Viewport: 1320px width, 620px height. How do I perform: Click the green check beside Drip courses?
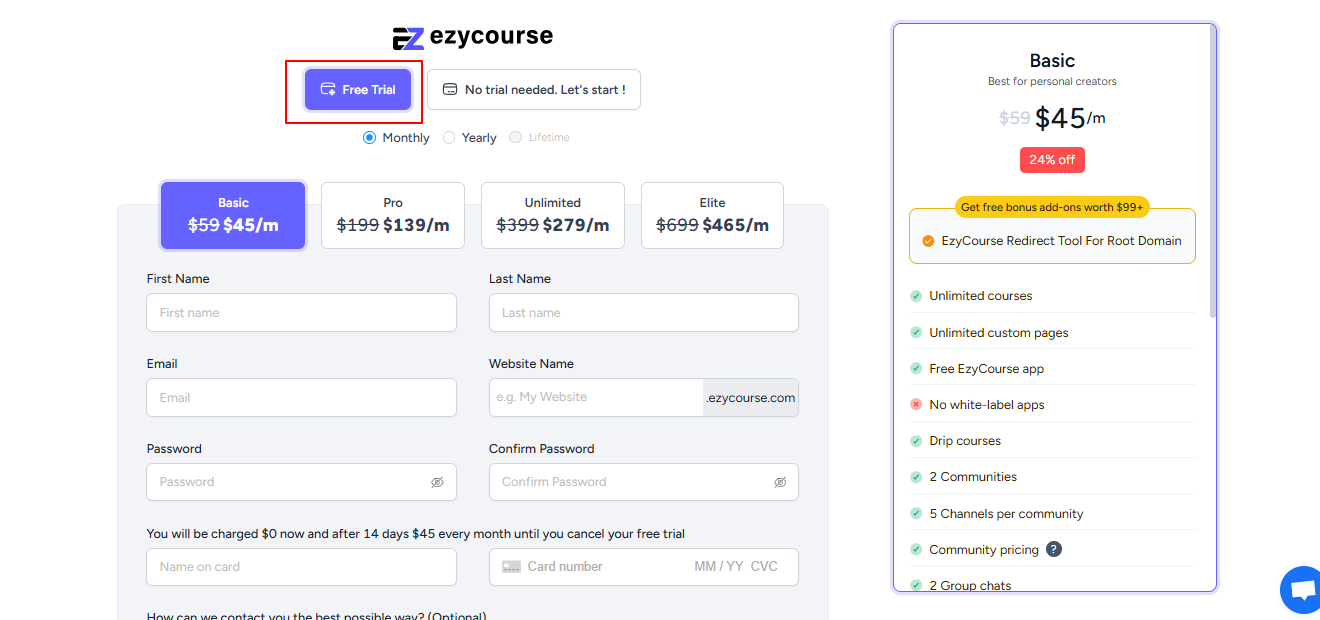[916, 441]
